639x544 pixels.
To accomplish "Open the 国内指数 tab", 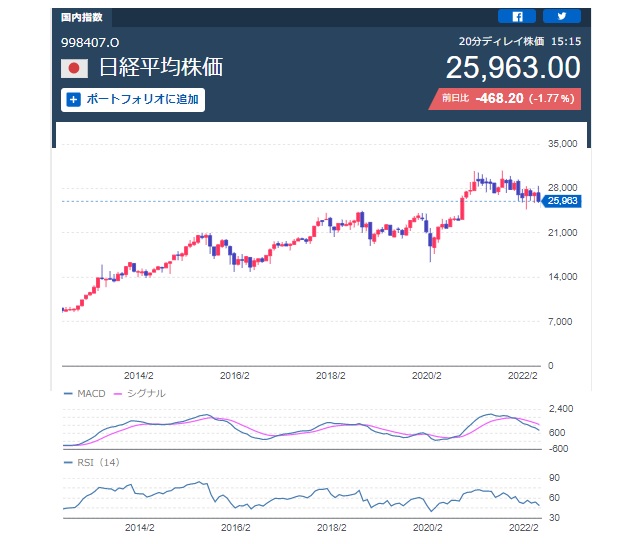I will [x=82, y=18].
